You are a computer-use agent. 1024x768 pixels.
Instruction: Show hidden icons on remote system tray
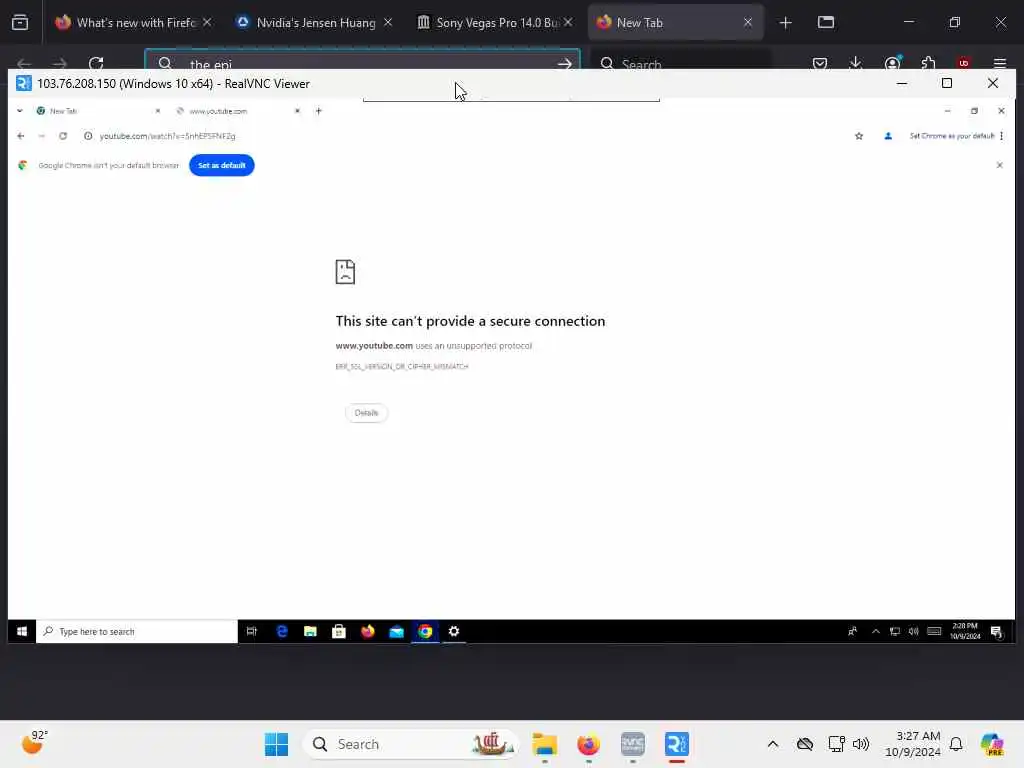pyautogui.click(x=876, y=632)
